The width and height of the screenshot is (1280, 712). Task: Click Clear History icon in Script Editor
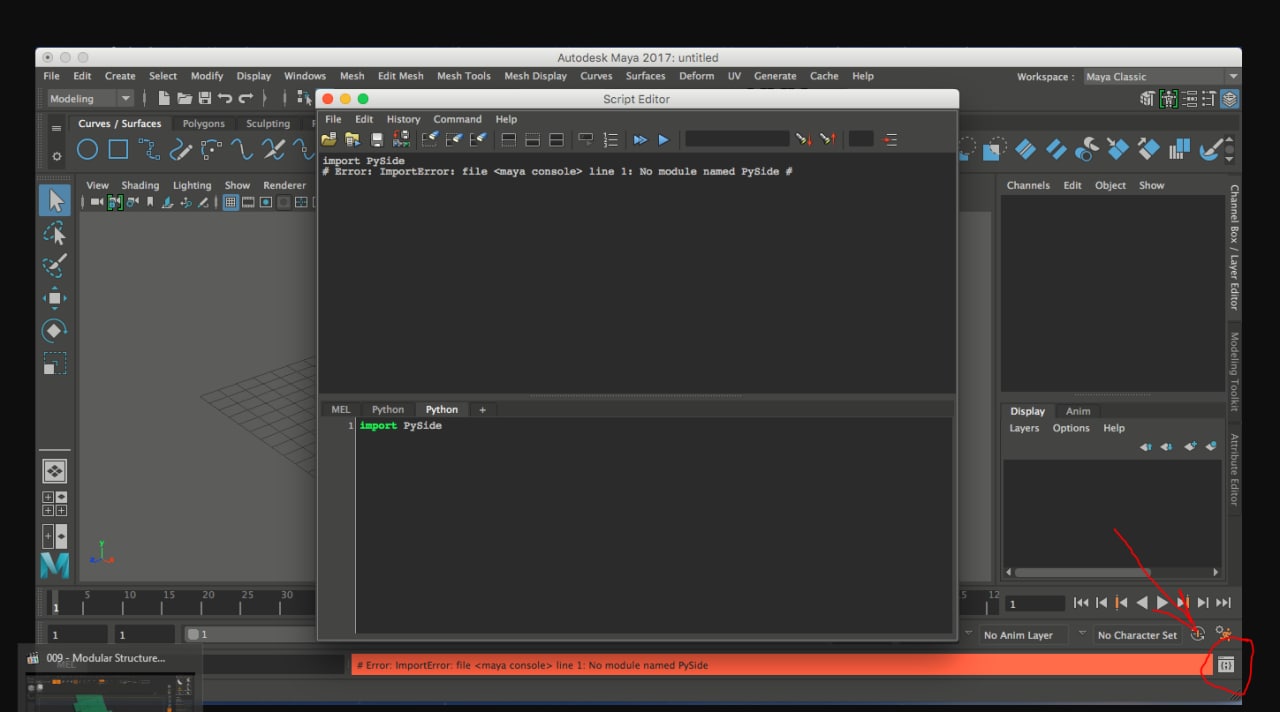430,139
